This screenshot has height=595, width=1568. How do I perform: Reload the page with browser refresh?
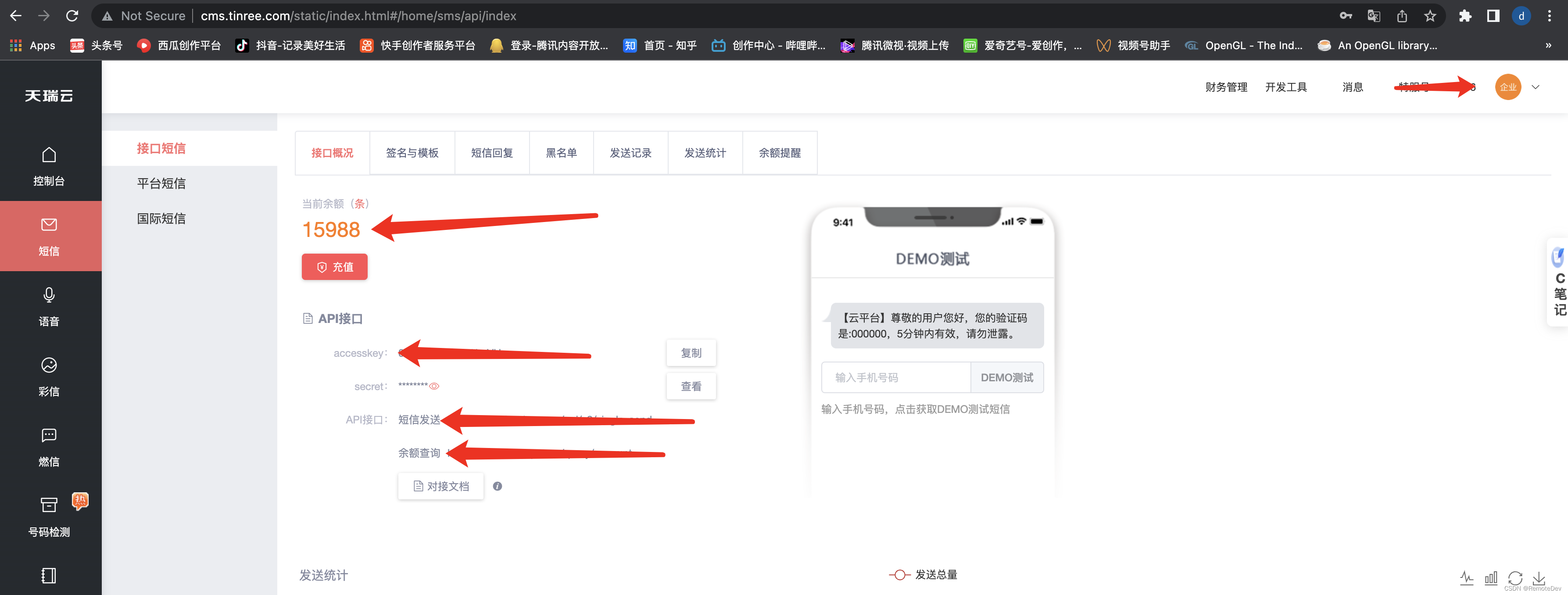click(x=72, y=16)
